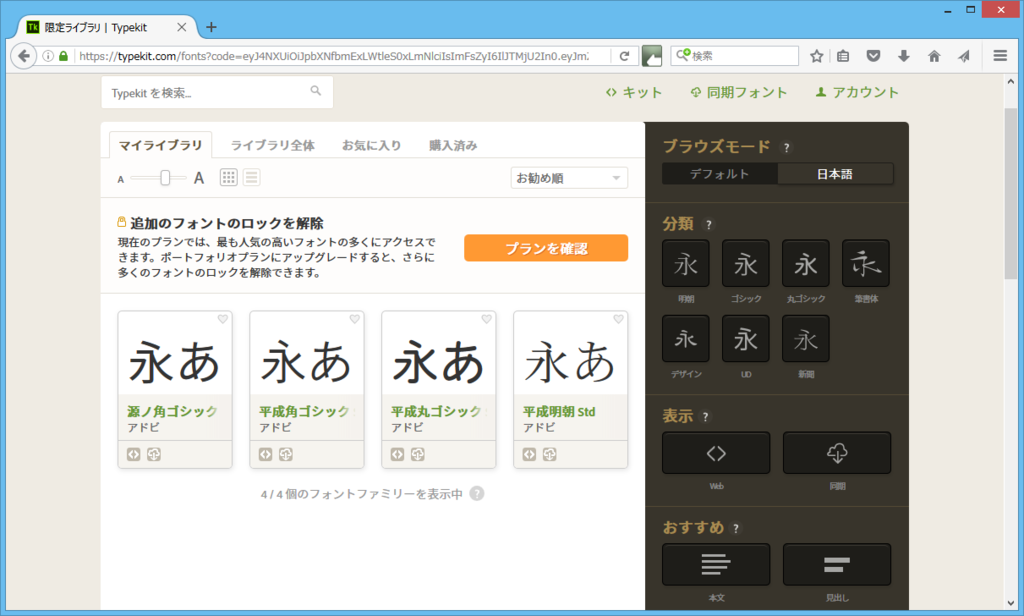The image size is (1024, 616).
Task: Favorite 平成角ゴシック with its heart icon
Action: (355, 319)
